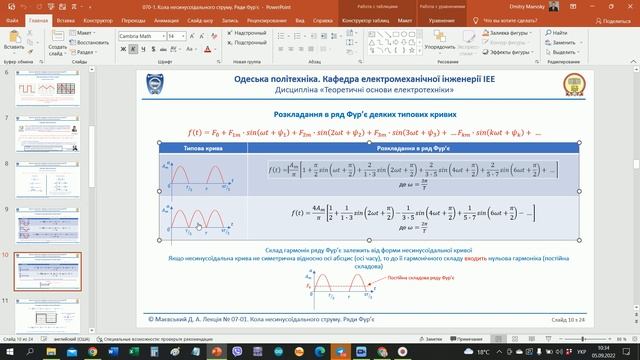
Task: Select the star shape in shapes gallery
Action: 411,51
